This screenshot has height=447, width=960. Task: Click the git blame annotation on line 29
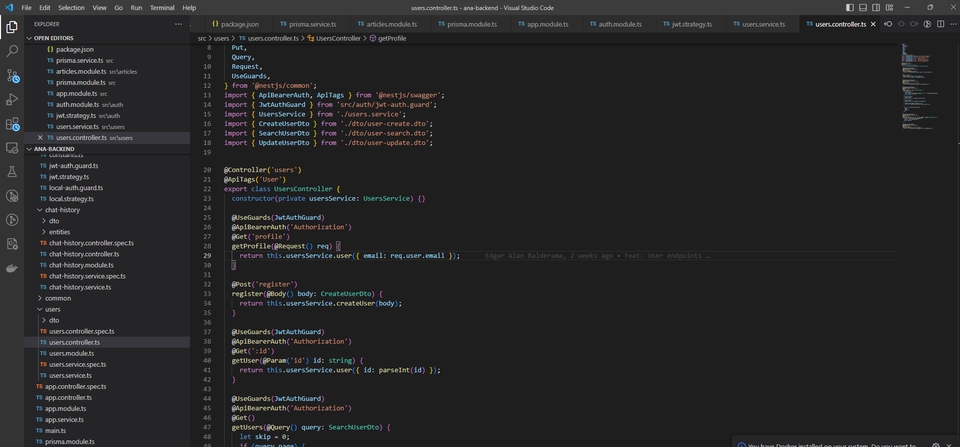coord(597,256)
